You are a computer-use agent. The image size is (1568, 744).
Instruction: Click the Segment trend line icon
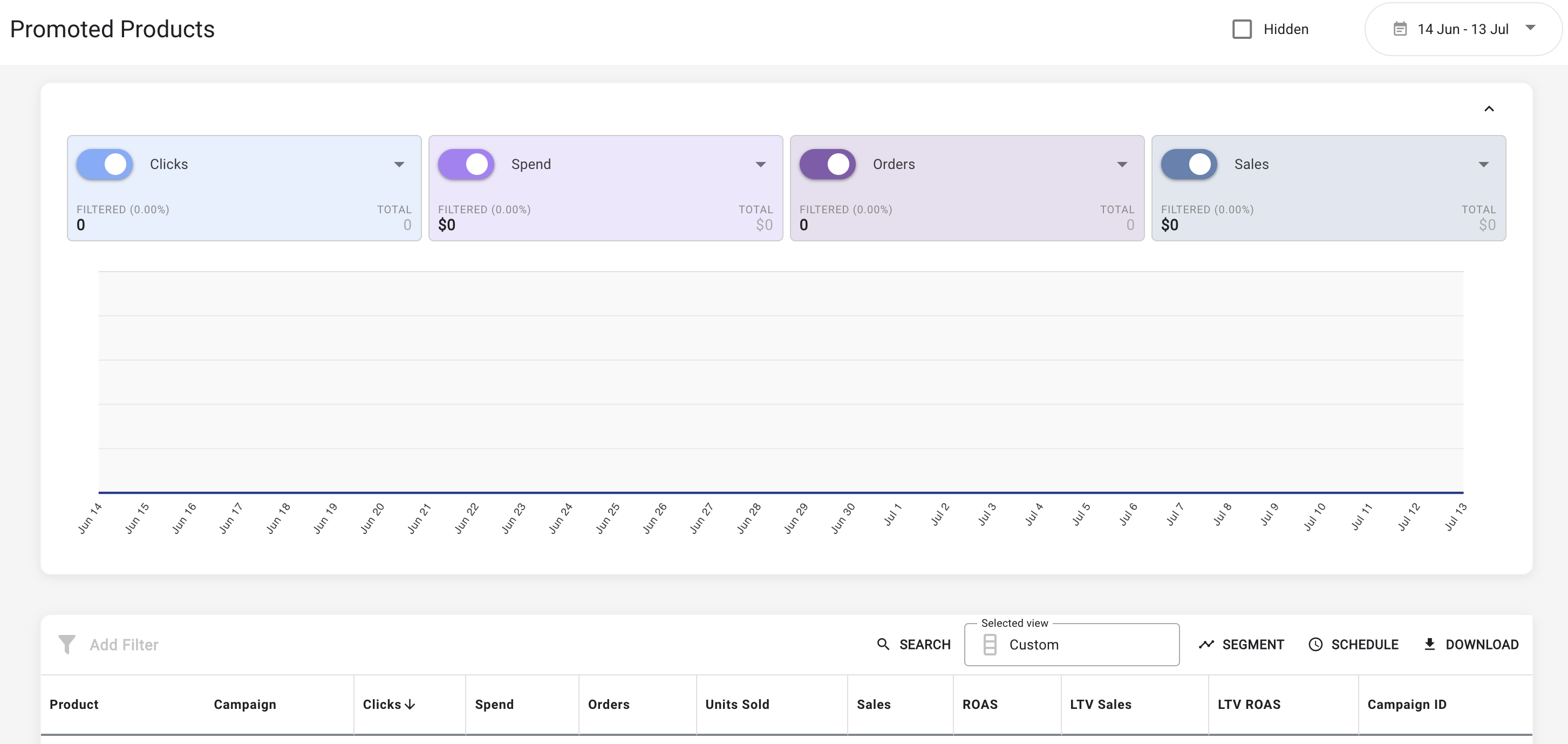[1206, 644]
